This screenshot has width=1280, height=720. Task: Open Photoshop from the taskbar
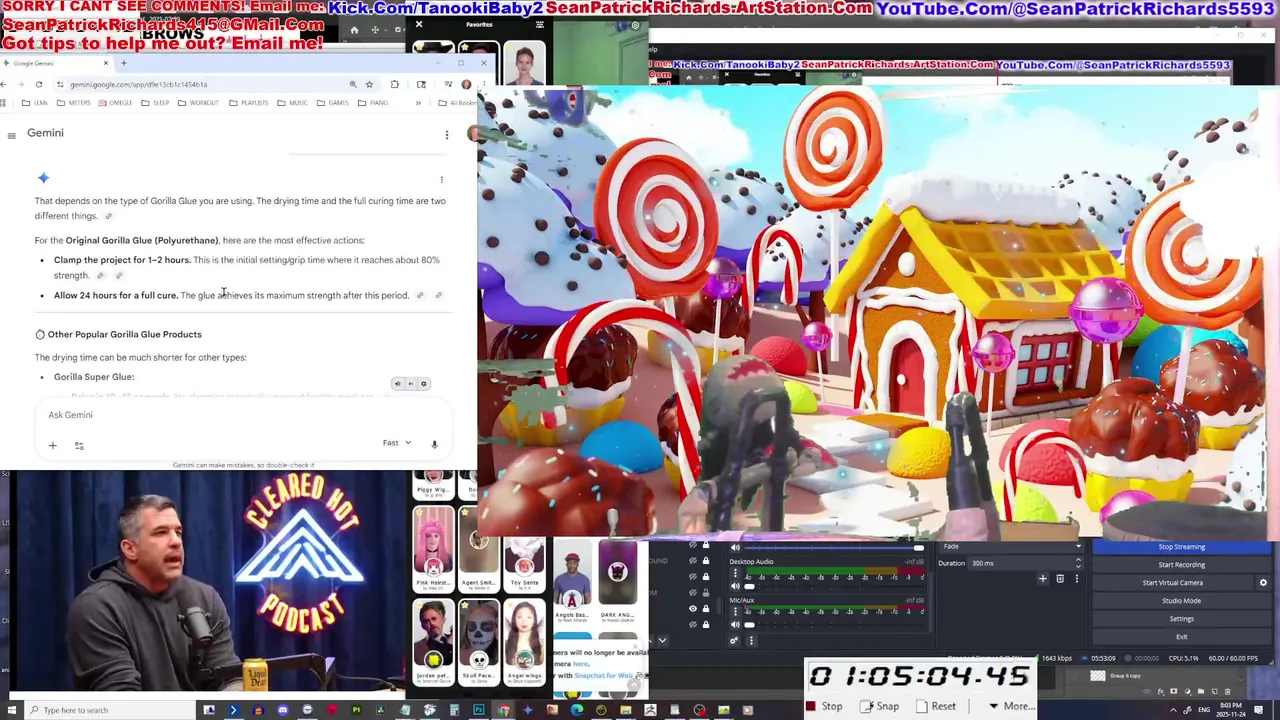(479, 710)
